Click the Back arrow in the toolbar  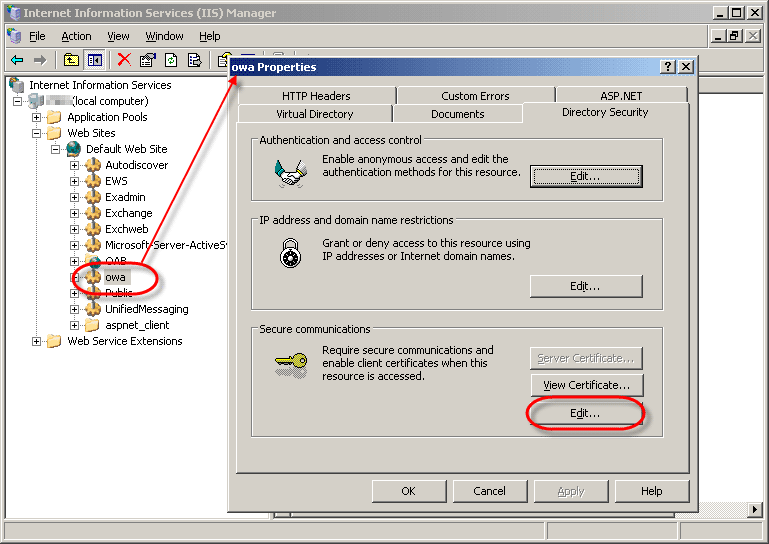point(17,60)
